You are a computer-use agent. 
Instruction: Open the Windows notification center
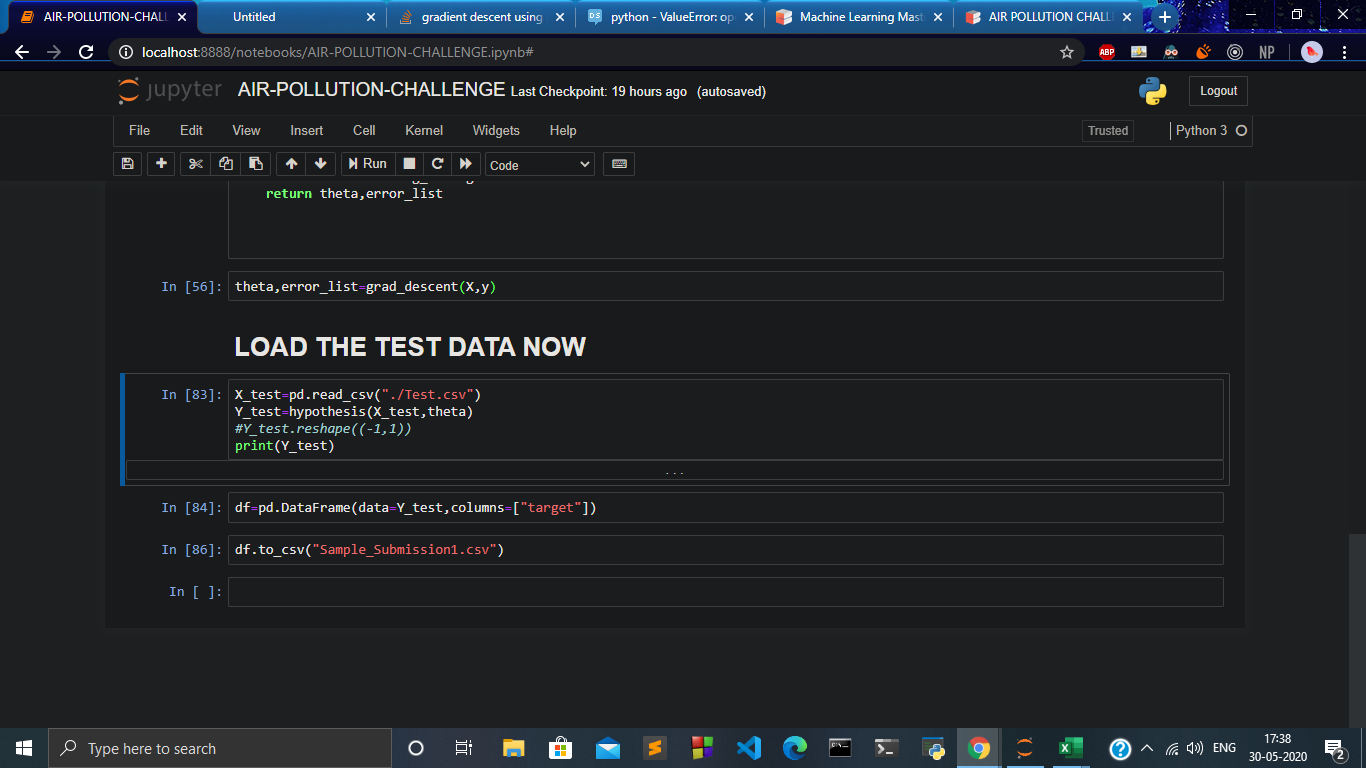point(1335,748)
